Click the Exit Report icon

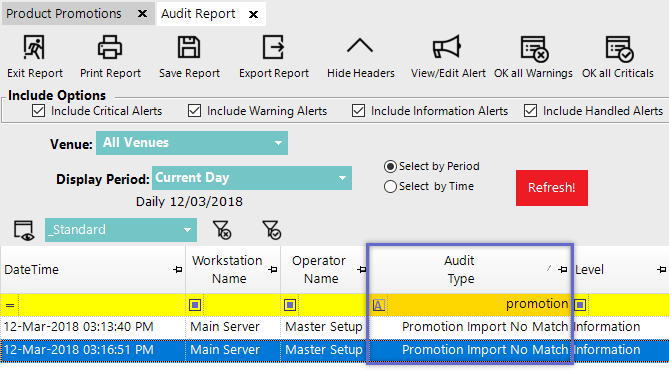click(34, 47)
